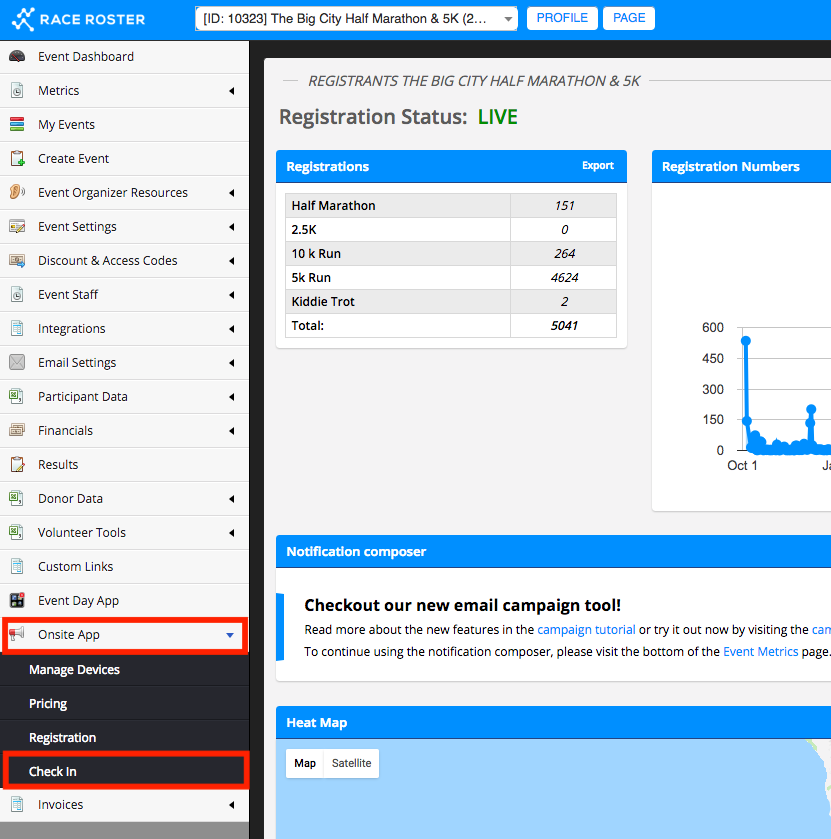831x839 pixels.
Task: Select Manage Devices menu item
Action: click(x=74, y=670)
